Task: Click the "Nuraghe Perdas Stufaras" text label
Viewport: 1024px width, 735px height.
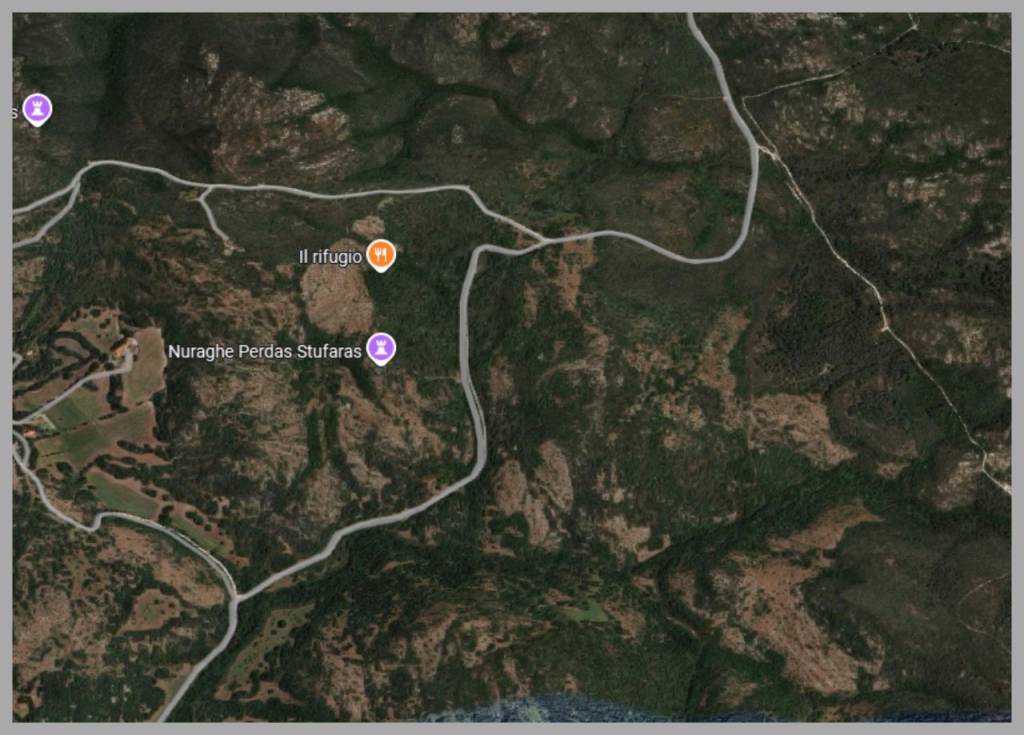Action: pos(264,351)
